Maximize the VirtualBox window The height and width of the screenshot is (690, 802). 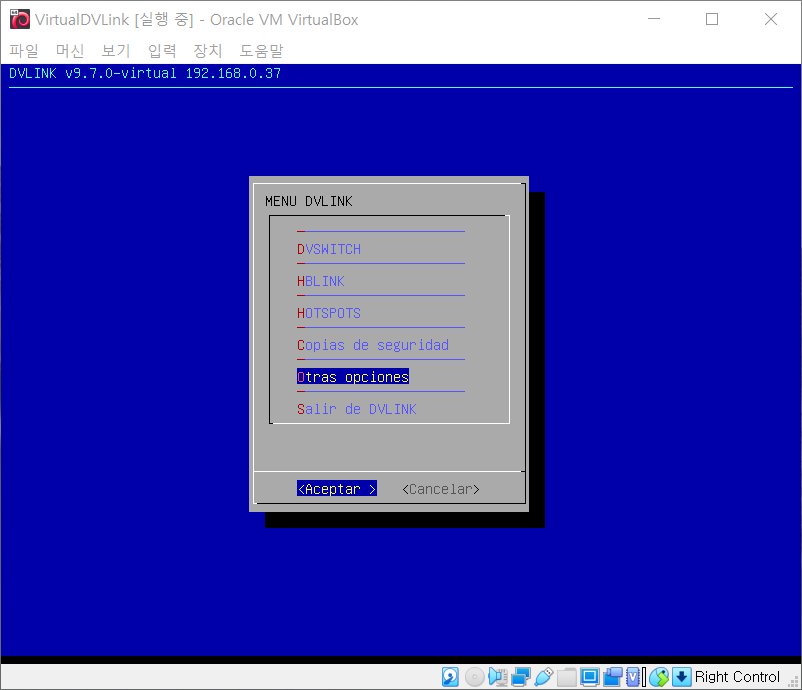[x=712, y=19]
